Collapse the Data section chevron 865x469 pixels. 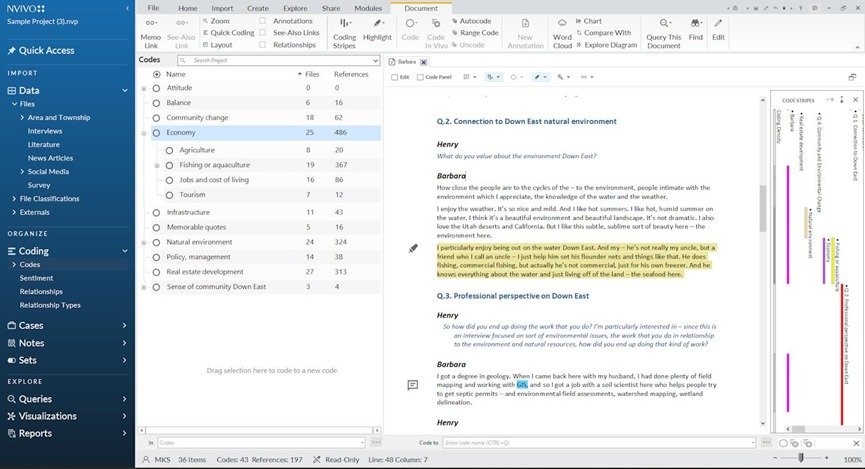coord(125,90)
